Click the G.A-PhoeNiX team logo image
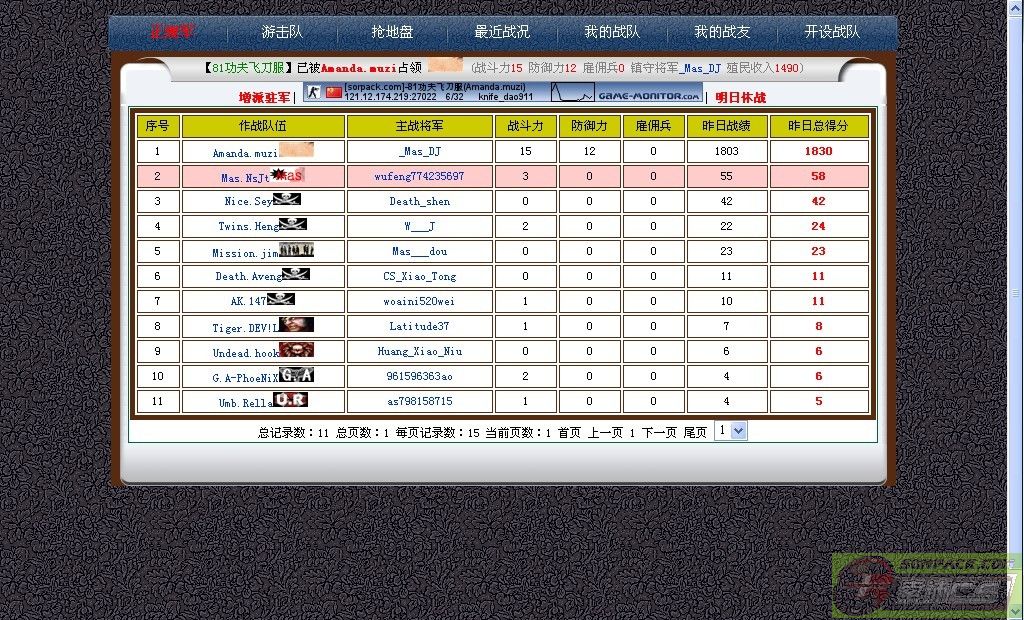The image size is (1024, 620). 296,375
